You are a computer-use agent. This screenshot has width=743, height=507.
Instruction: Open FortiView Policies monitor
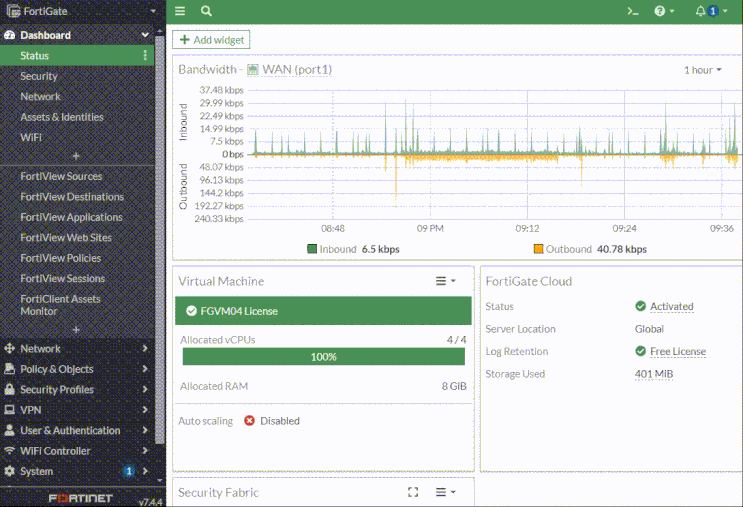coord(61,258)
